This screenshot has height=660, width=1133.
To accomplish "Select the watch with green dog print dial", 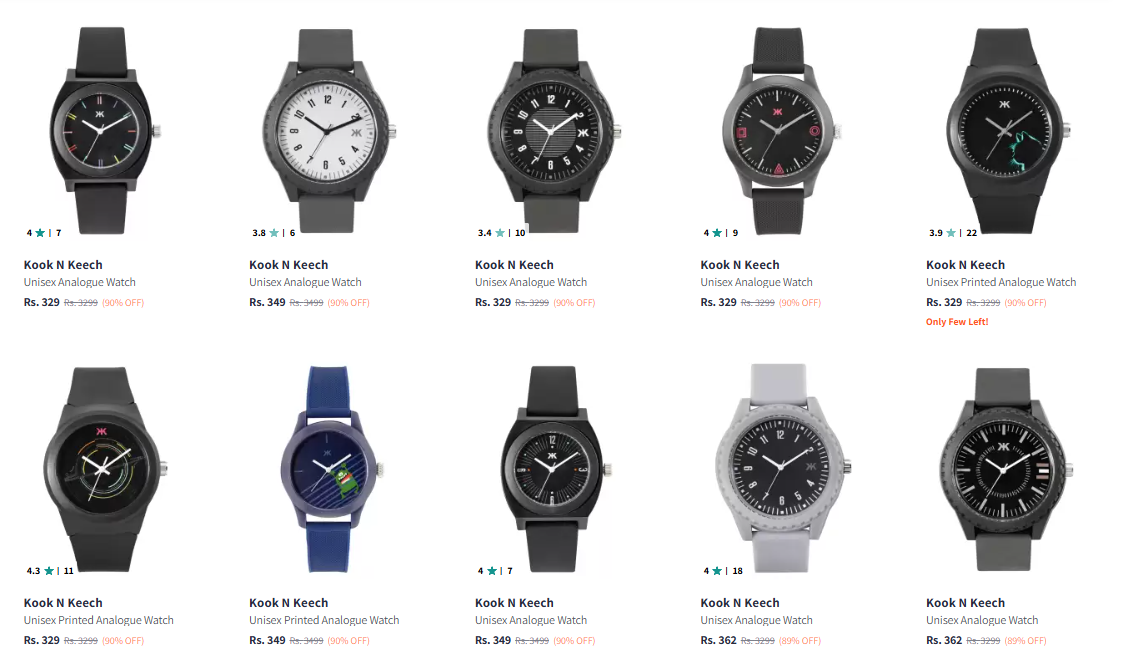I will point(1006,130).
